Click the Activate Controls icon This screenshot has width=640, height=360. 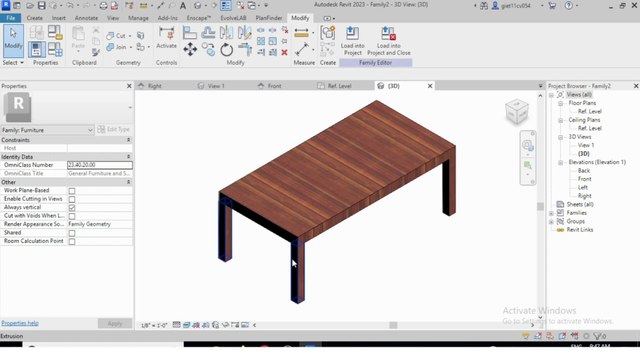(x=167, y=37)
